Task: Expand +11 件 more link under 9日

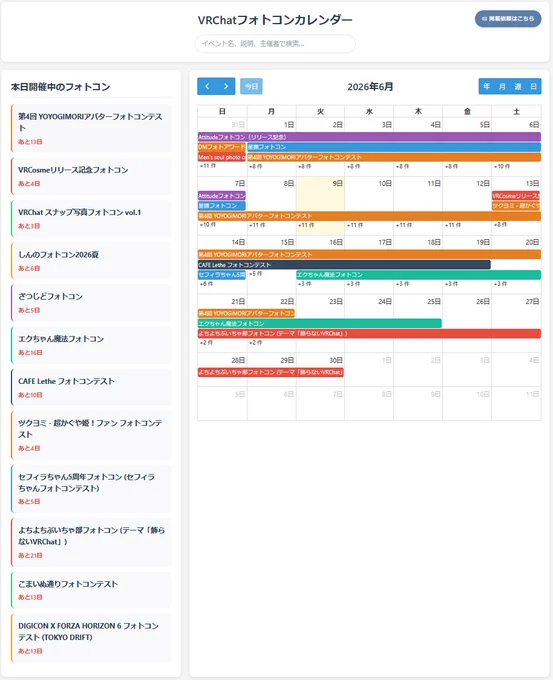Action: [306, 225]
